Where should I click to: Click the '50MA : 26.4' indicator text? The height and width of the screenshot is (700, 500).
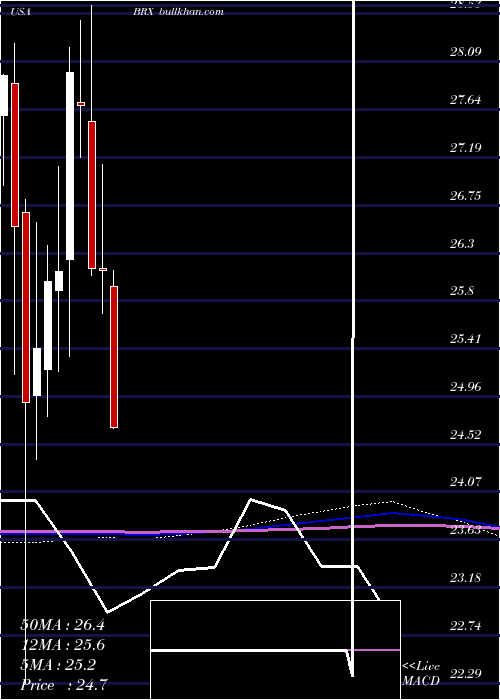[x=62, y=625]
